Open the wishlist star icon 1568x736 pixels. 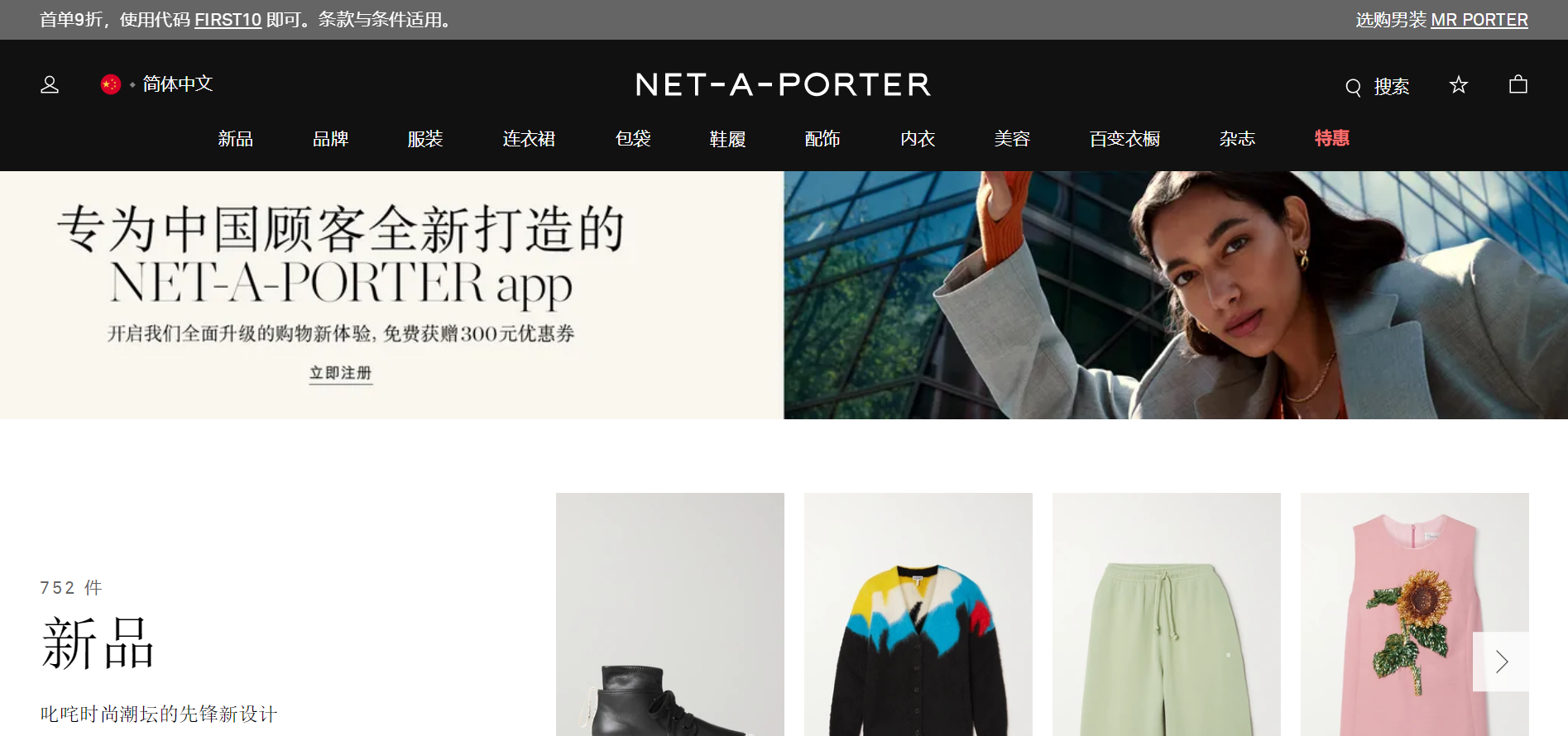point(1459,84)
